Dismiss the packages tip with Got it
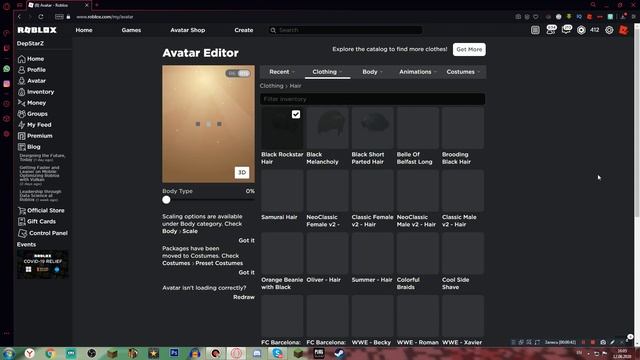640x360 pixels. click(x=246, y=273)
